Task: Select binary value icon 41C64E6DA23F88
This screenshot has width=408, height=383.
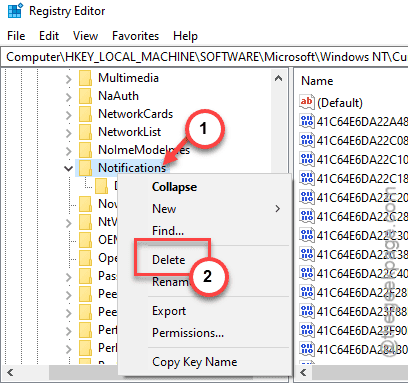Action: (x=307, y=311)
